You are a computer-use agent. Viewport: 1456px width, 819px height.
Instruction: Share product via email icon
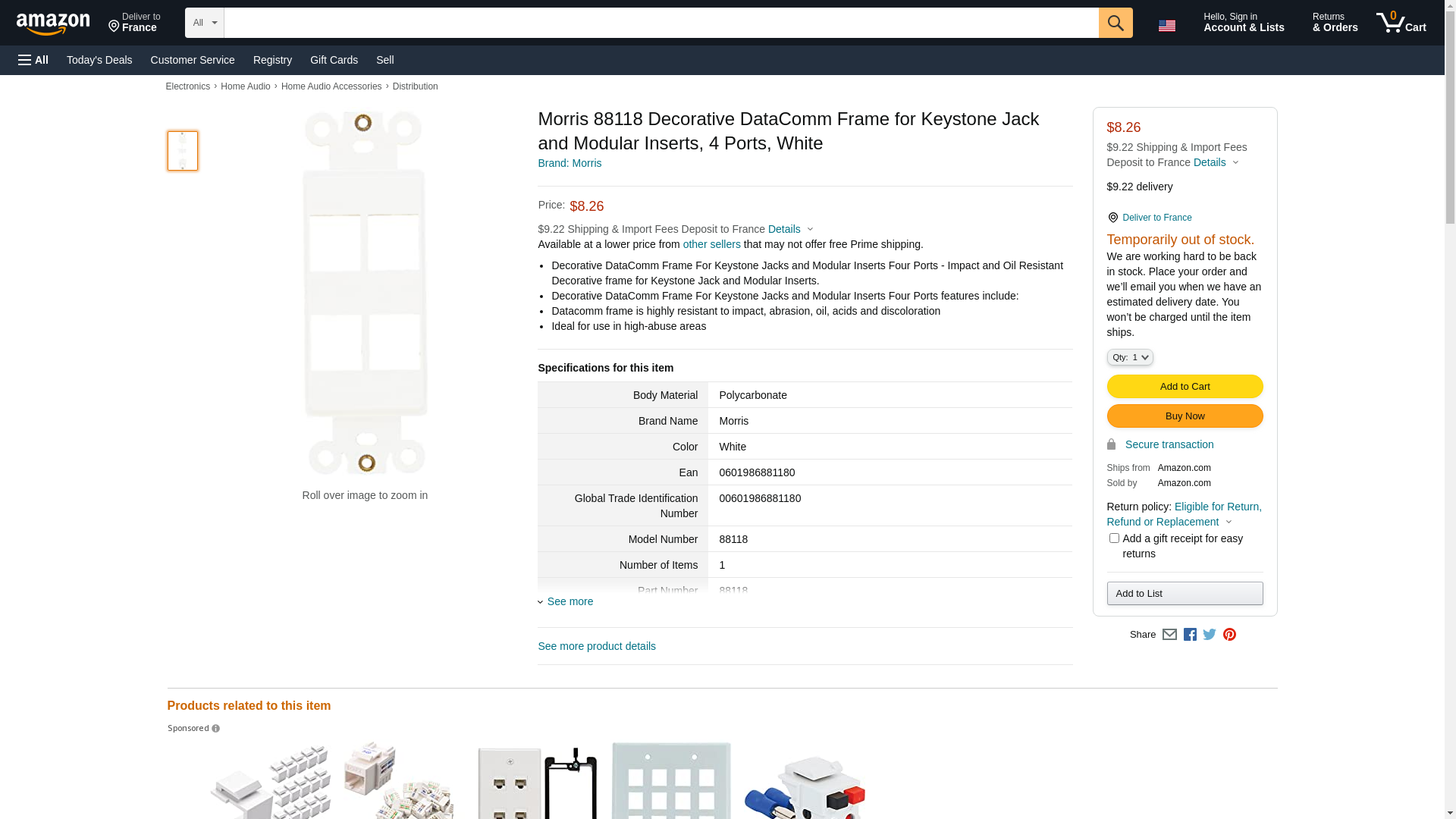1169,635
